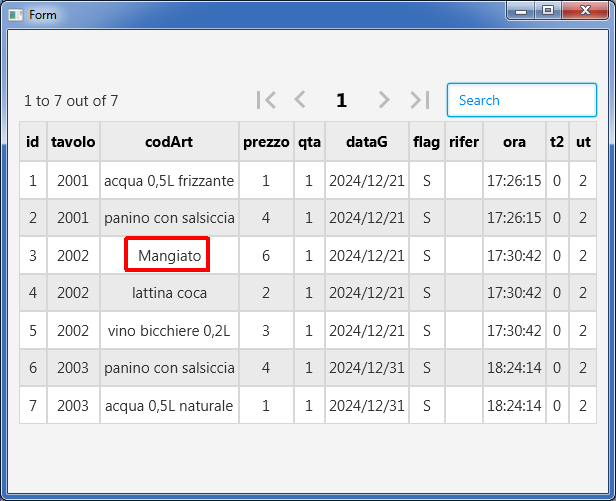Click tavolo 2003 in row 7
Screen dimensions: 616x501
click(73, 406)
